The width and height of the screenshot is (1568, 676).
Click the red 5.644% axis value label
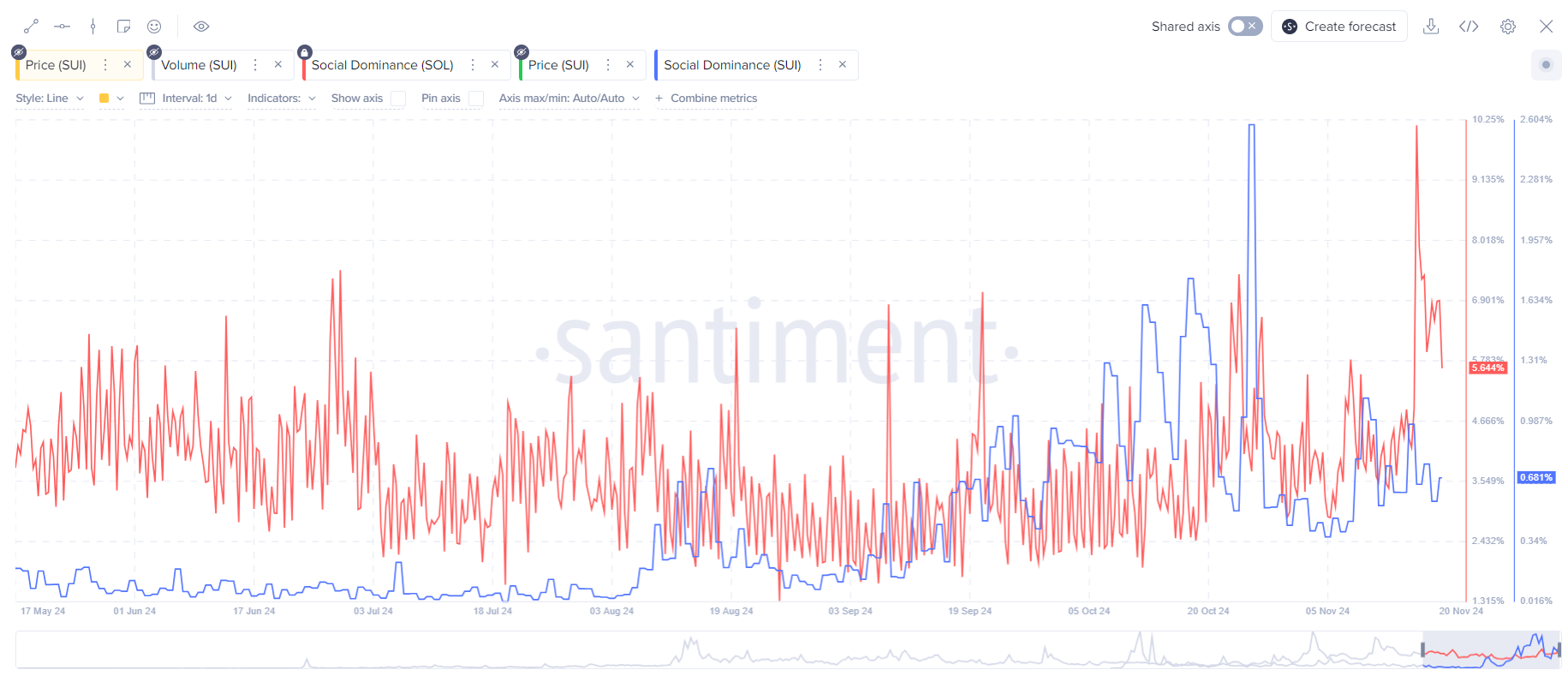click(1488, 368)
